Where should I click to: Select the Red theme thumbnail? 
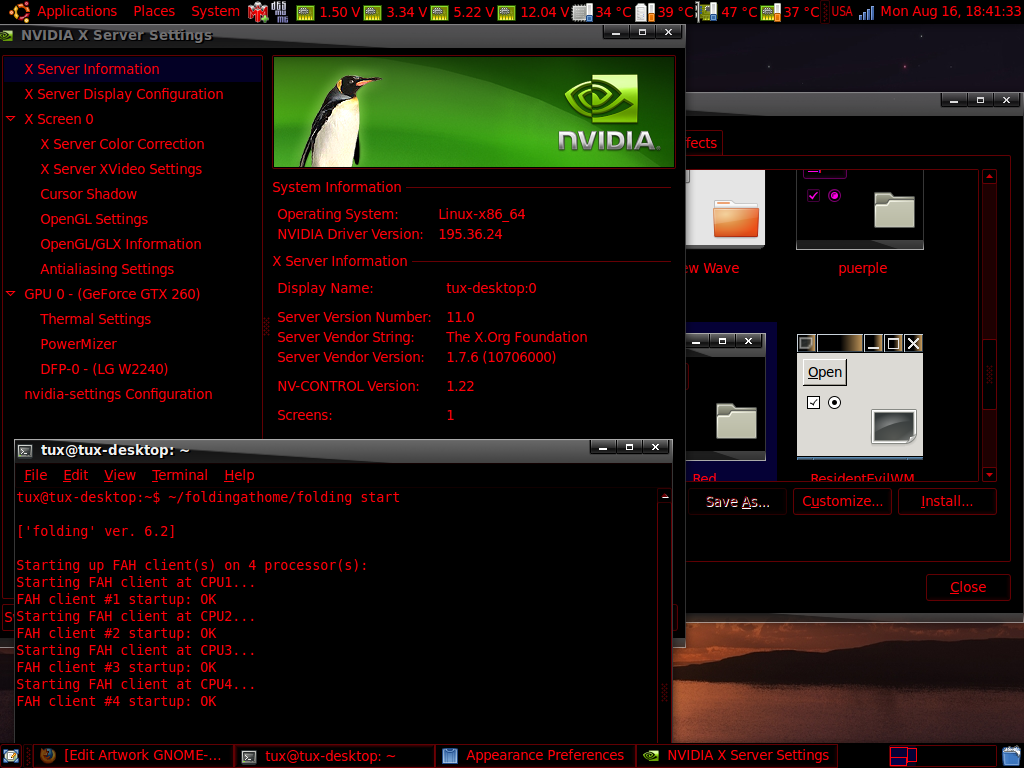[x=726, y=397]
